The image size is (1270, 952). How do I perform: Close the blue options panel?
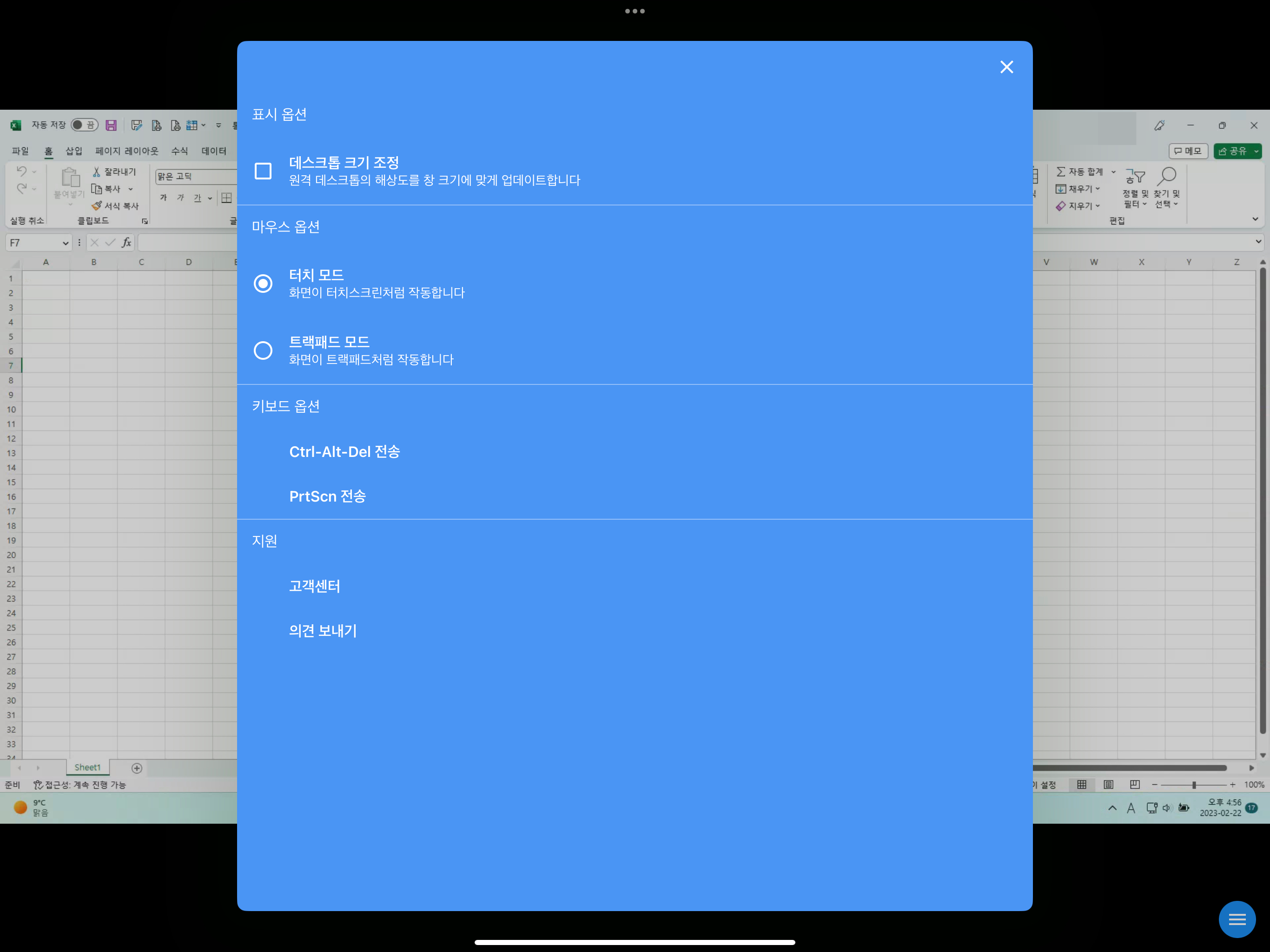(1006, 67)
